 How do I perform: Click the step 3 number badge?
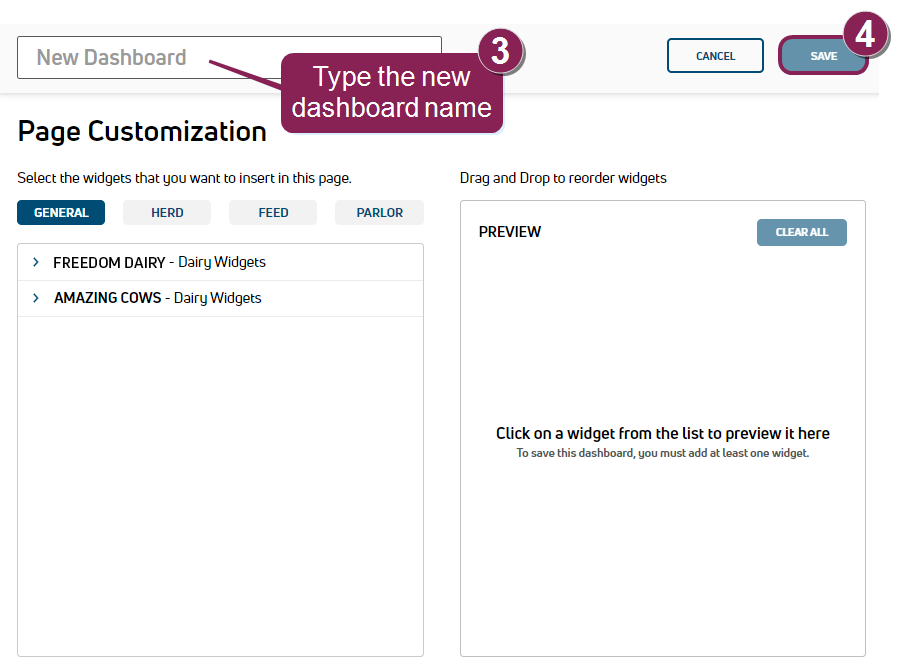click(x=501, y=52)
